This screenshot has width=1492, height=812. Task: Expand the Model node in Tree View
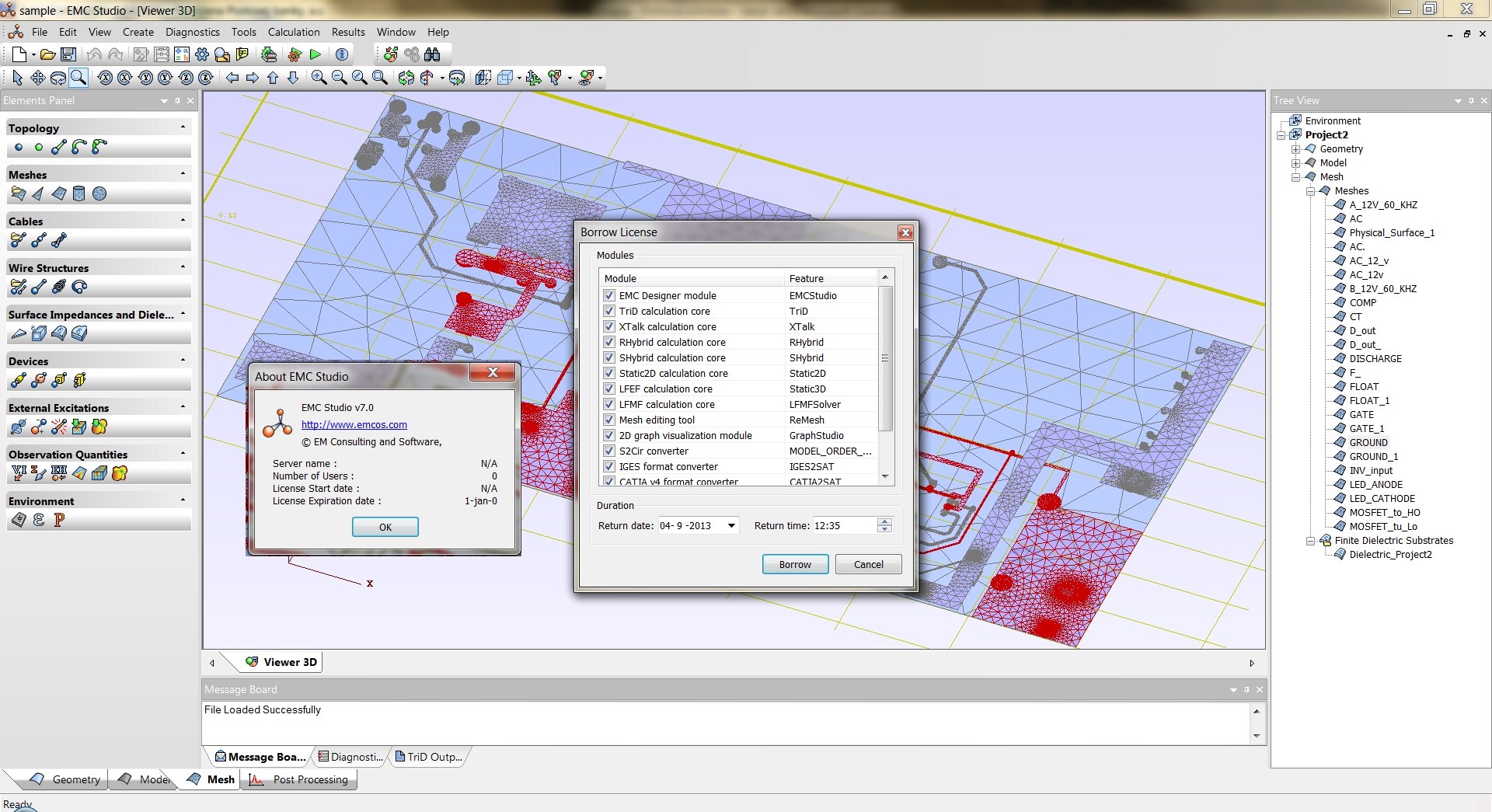pos(1295,163)
